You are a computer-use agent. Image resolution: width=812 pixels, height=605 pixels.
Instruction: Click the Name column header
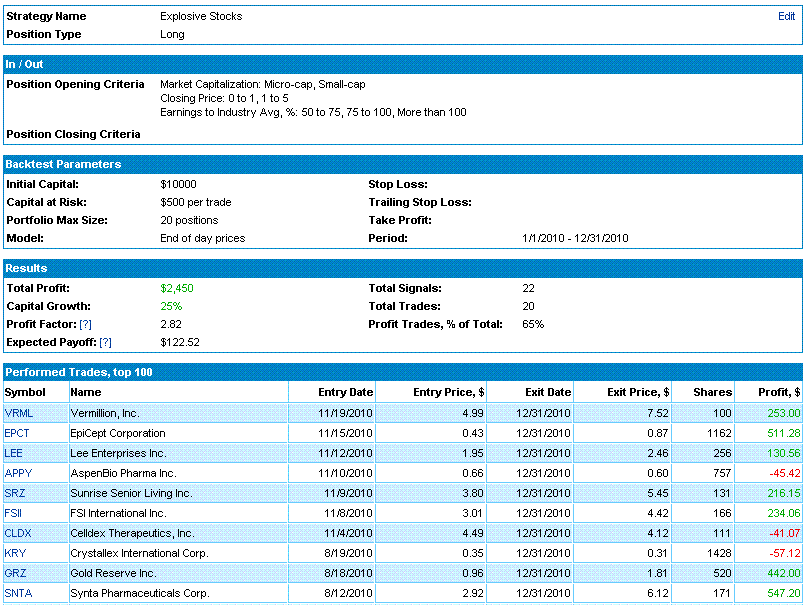[86, 392]
